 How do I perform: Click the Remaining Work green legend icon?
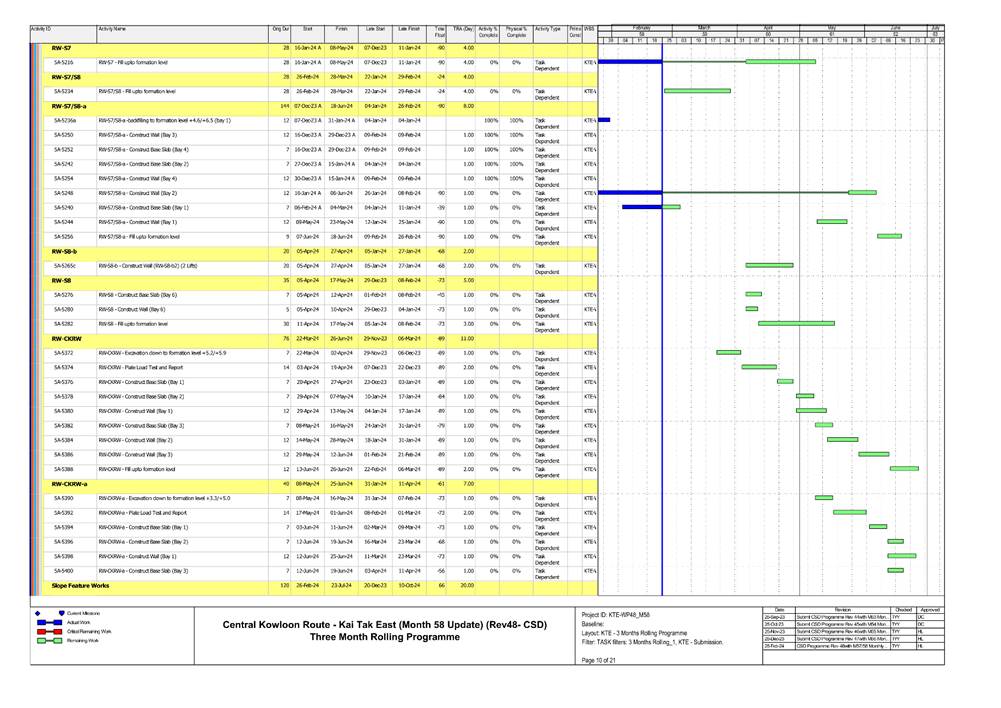pyautogui.click(x=46, y=642)
